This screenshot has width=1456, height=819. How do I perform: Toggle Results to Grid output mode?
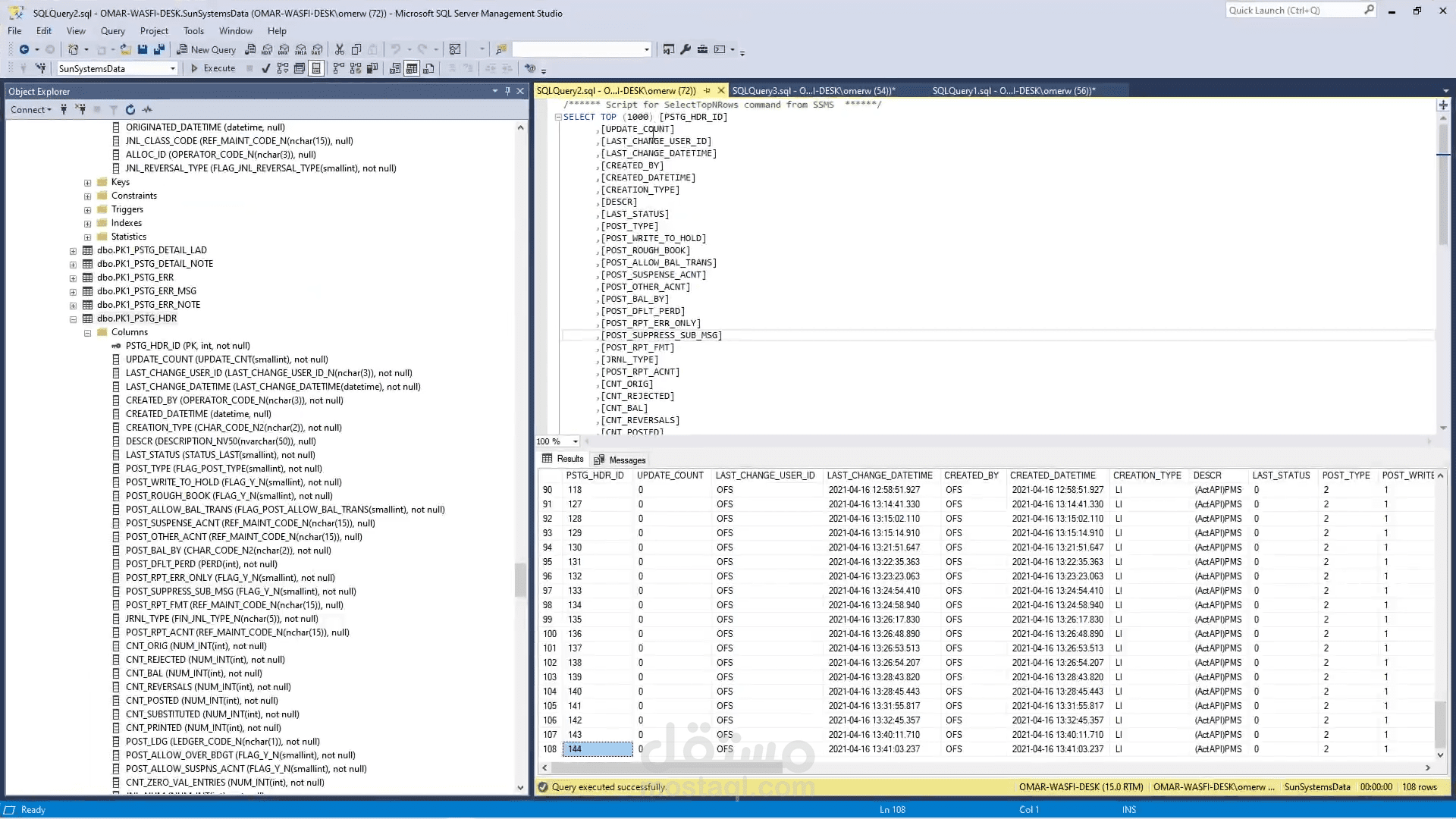[412, 68]
